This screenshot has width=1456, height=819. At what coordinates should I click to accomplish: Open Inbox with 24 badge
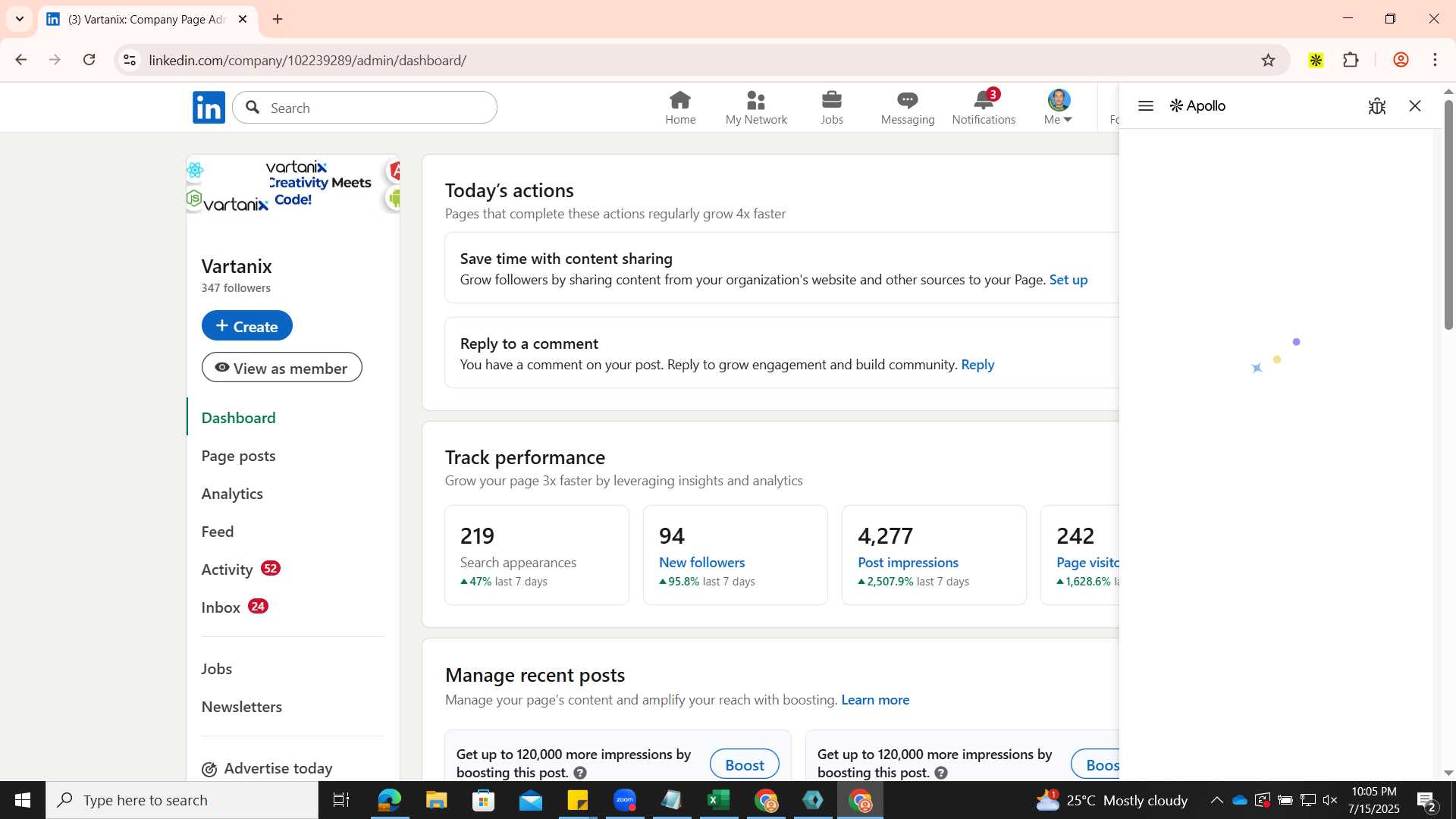tap(235, 607)
